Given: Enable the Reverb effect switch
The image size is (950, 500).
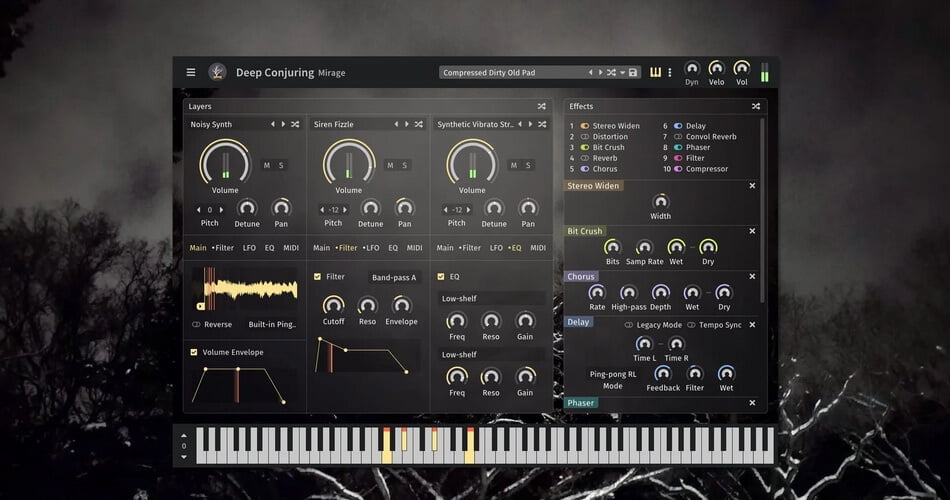Looking at the screenshot, I should point(585,158).
